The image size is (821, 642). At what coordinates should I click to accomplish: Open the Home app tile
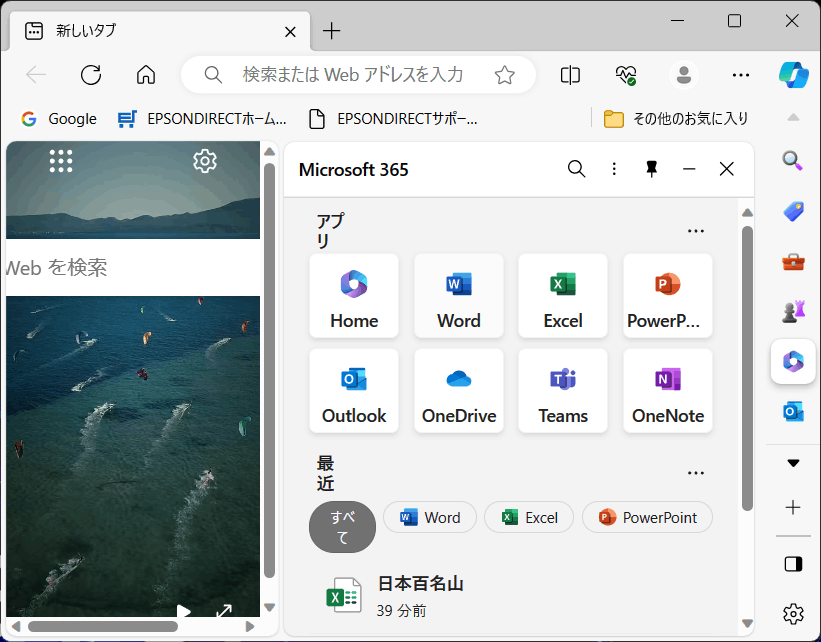click(x=354, y=296)
